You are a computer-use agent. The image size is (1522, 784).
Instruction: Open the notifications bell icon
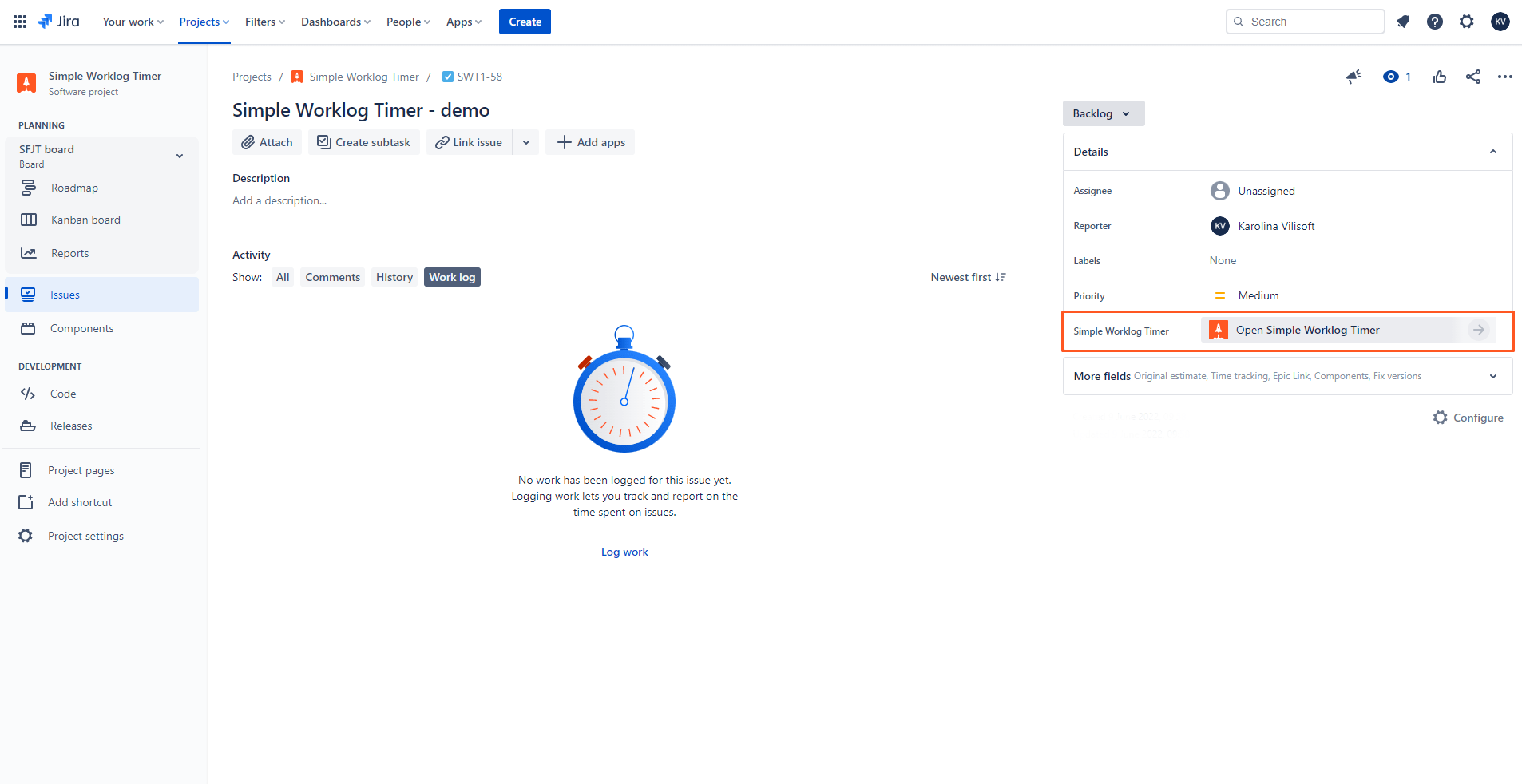(x=1403, y=22)
